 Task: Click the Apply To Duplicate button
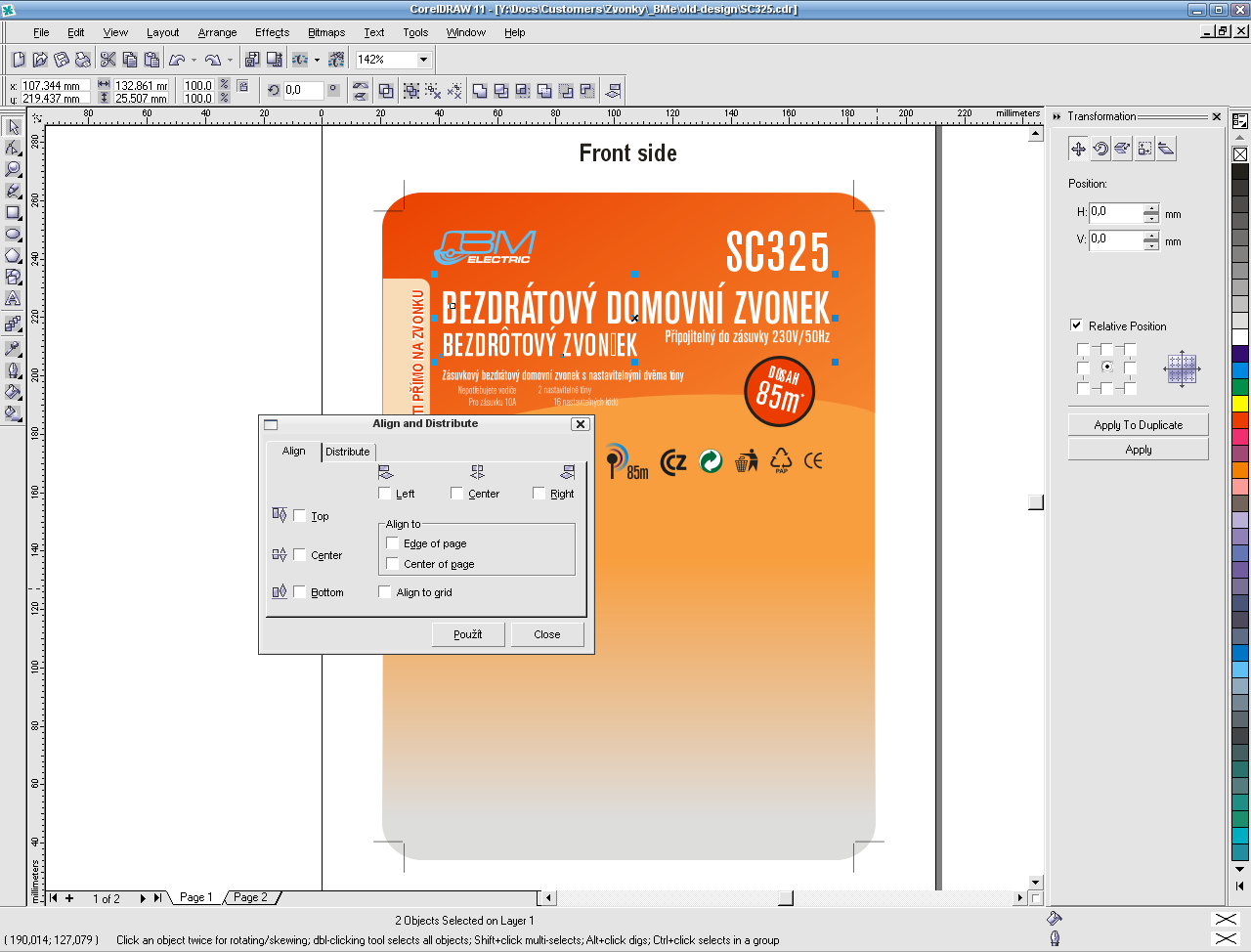pos(1139,424)
